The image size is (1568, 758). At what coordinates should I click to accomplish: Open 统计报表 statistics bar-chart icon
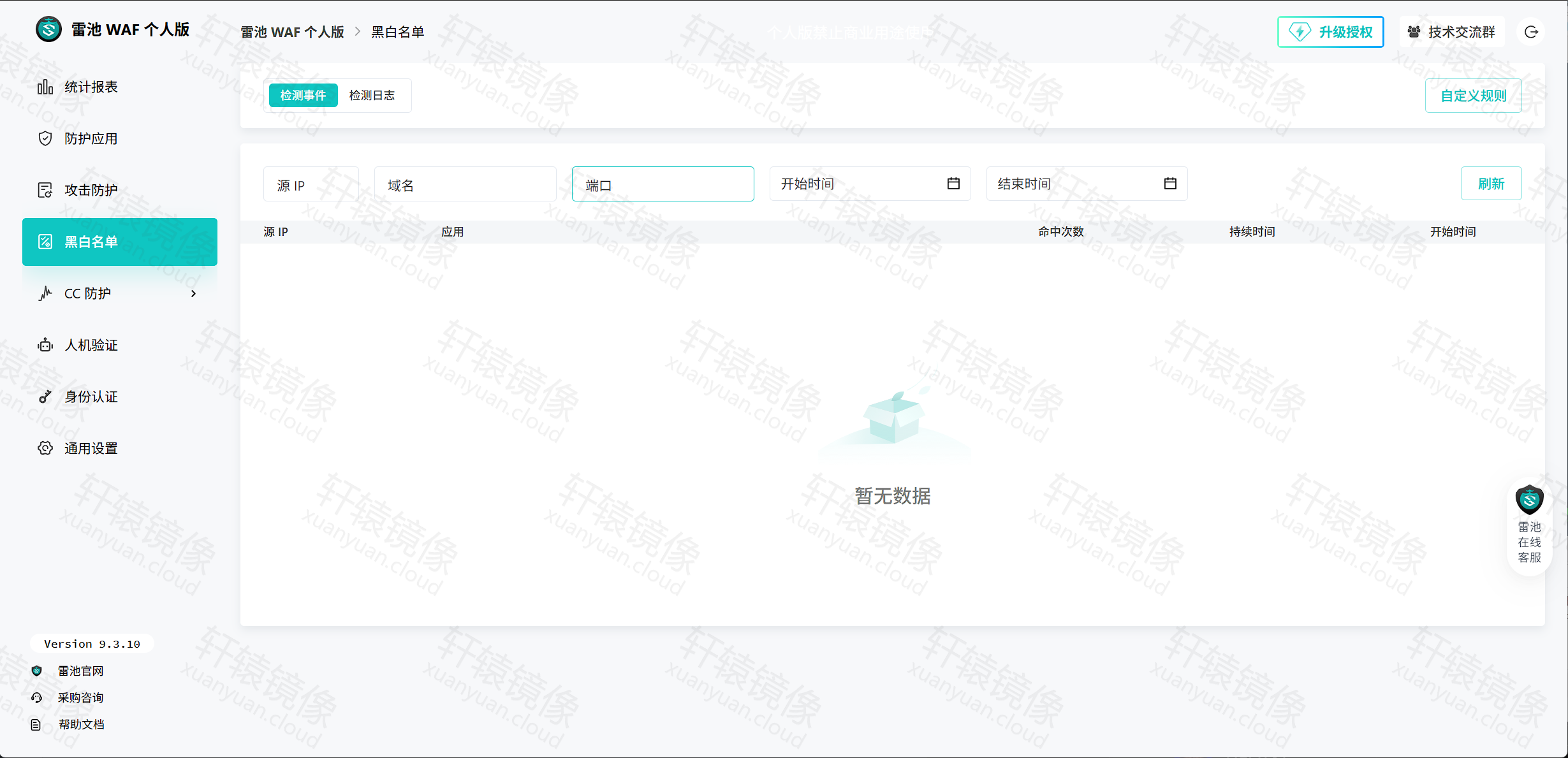tap(45, 87)
